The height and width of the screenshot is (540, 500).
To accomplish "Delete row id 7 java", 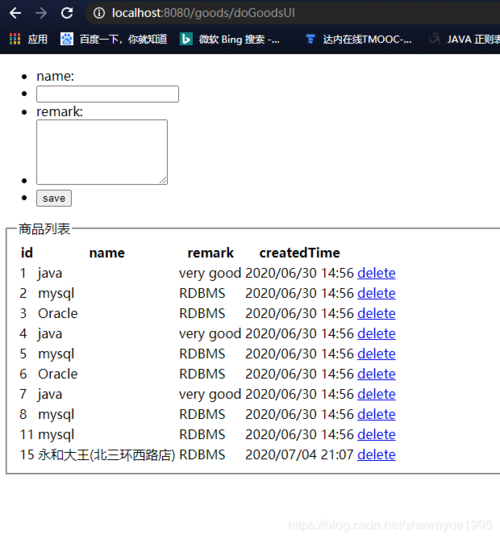I will 376,394.
